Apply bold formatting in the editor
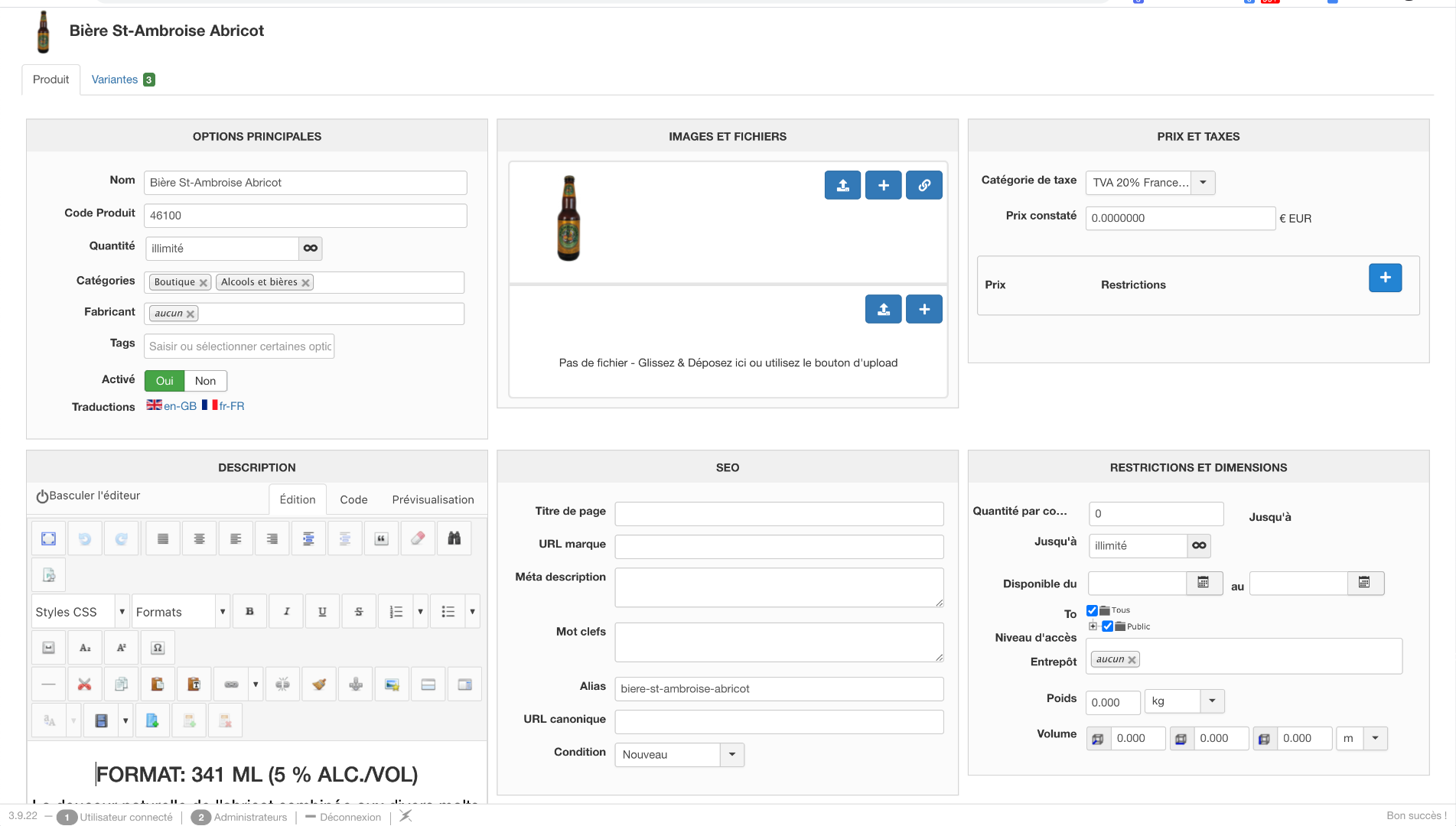 [x=249, y=612]
